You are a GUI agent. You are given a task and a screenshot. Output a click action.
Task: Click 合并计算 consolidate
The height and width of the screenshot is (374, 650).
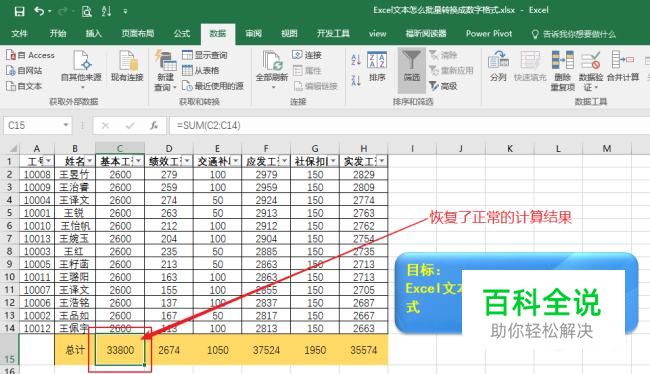(623, 66)
